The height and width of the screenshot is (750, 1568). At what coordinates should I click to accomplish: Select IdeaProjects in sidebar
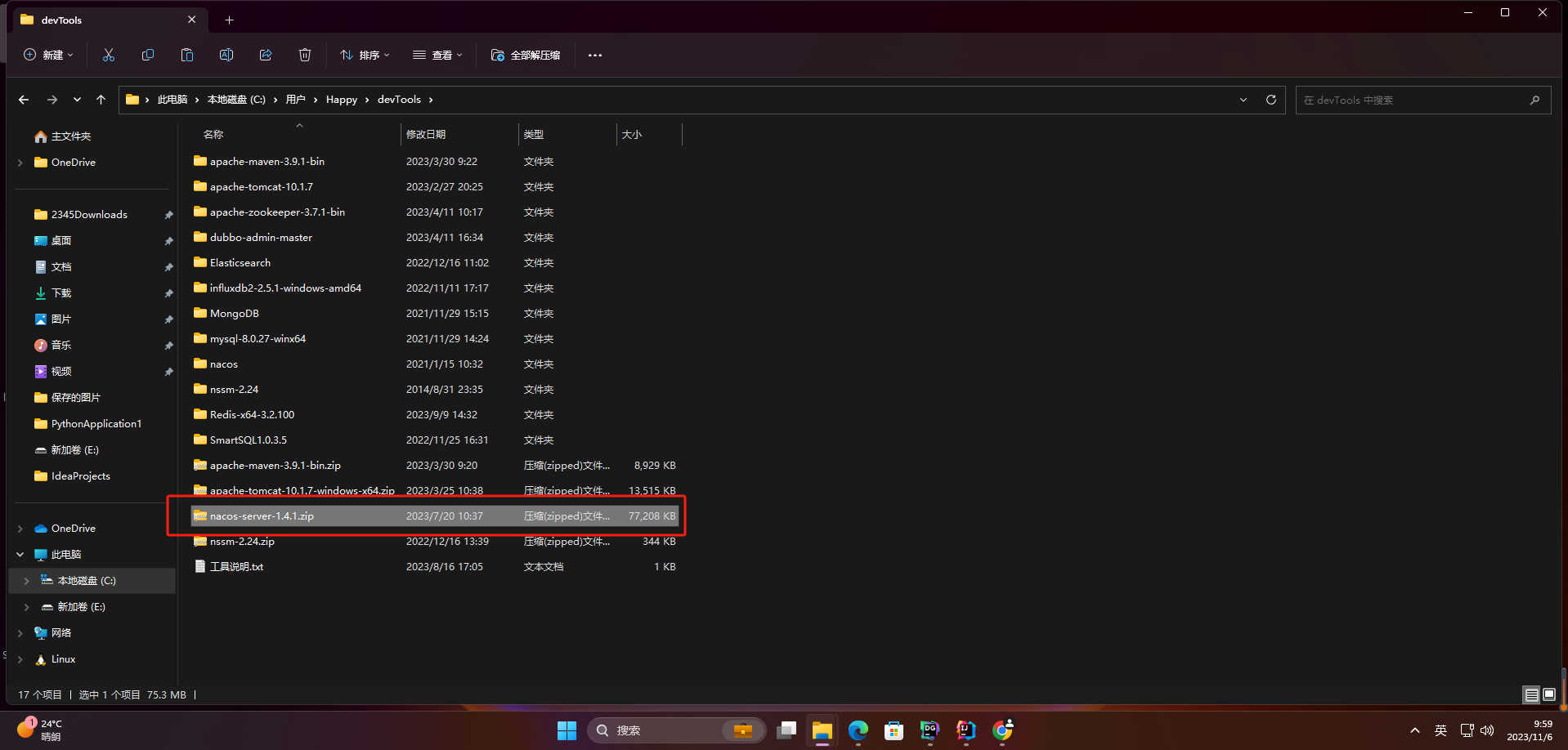click(80, 476)
